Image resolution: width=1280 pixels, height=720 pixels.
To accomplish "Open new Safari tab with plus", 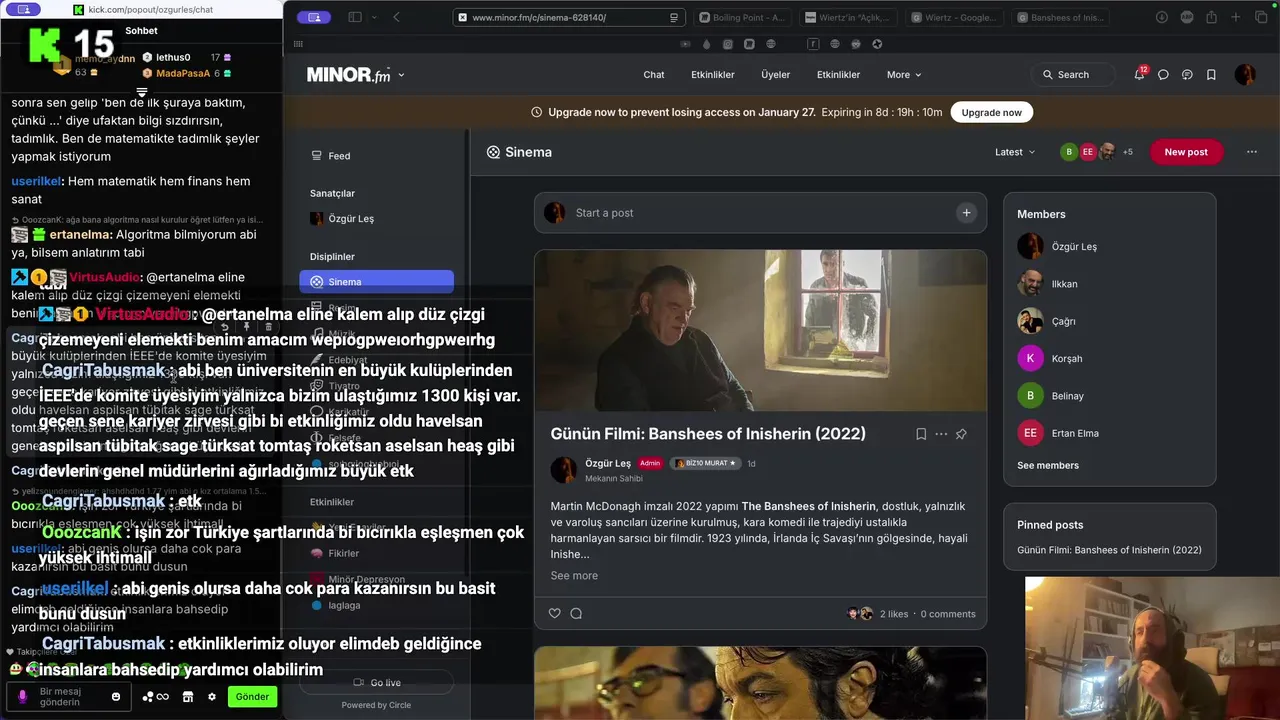I will pyautogui.click(x=1236, y=17).
